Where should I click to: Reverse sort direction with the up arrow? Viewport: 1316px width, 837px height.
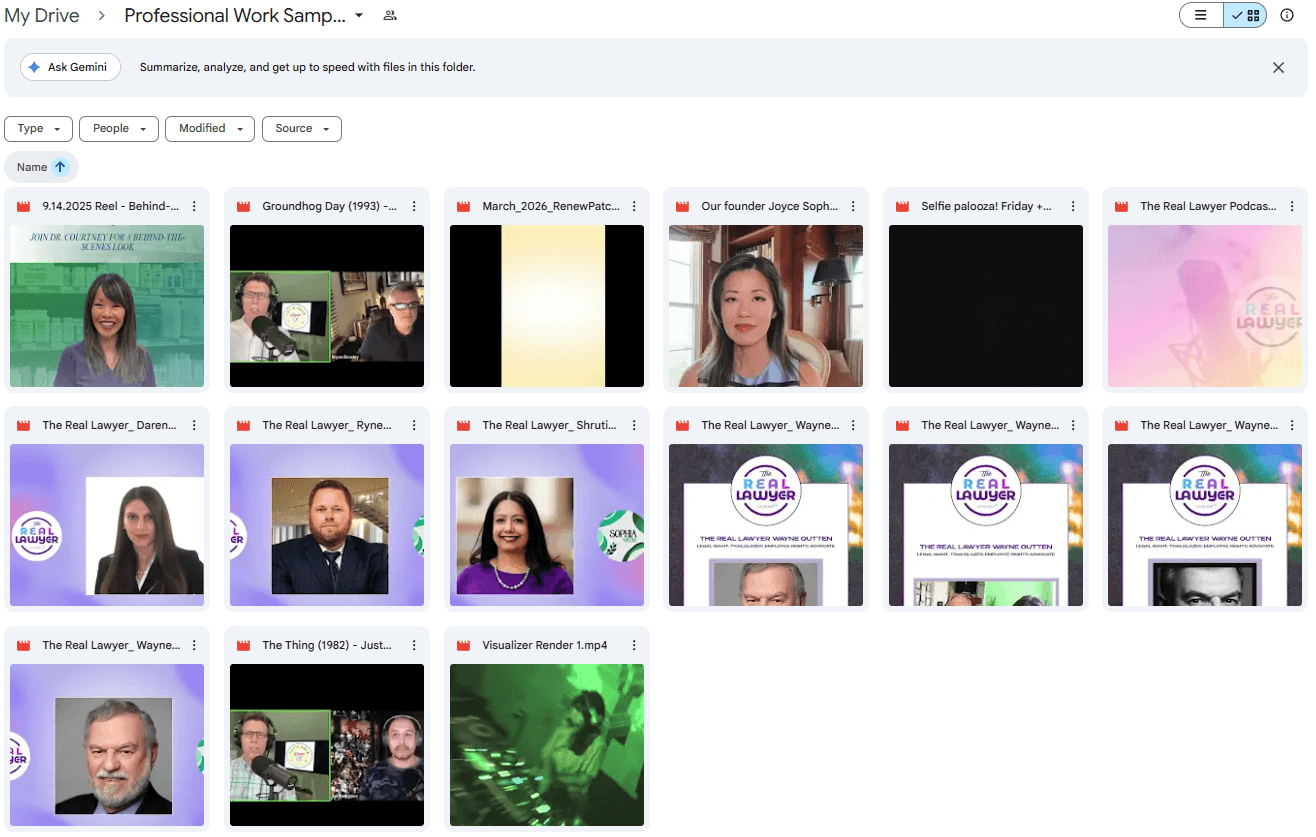(60, 167)
